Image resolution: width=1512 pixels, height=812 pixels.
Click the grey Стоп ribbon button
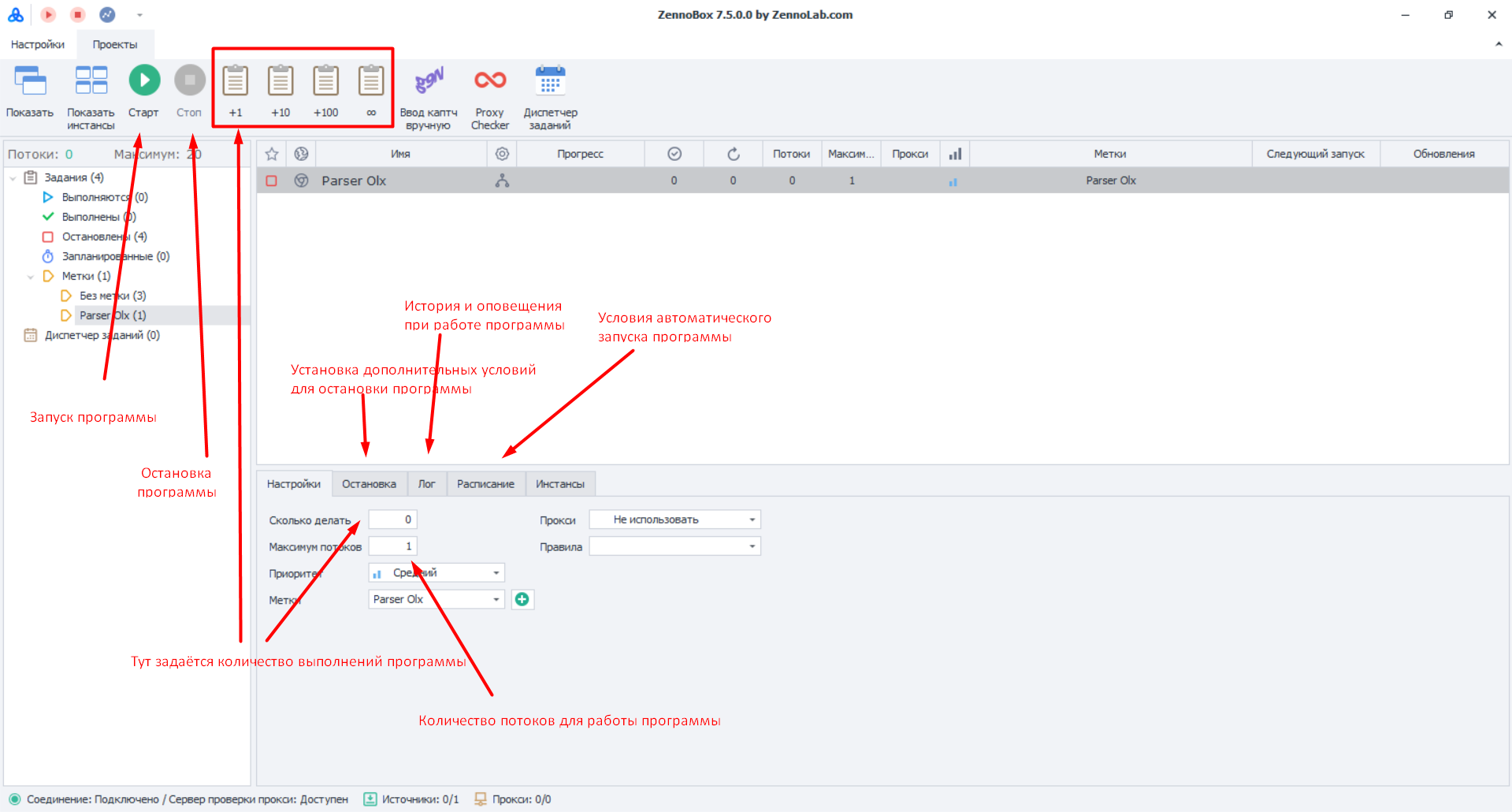point(189,93)
